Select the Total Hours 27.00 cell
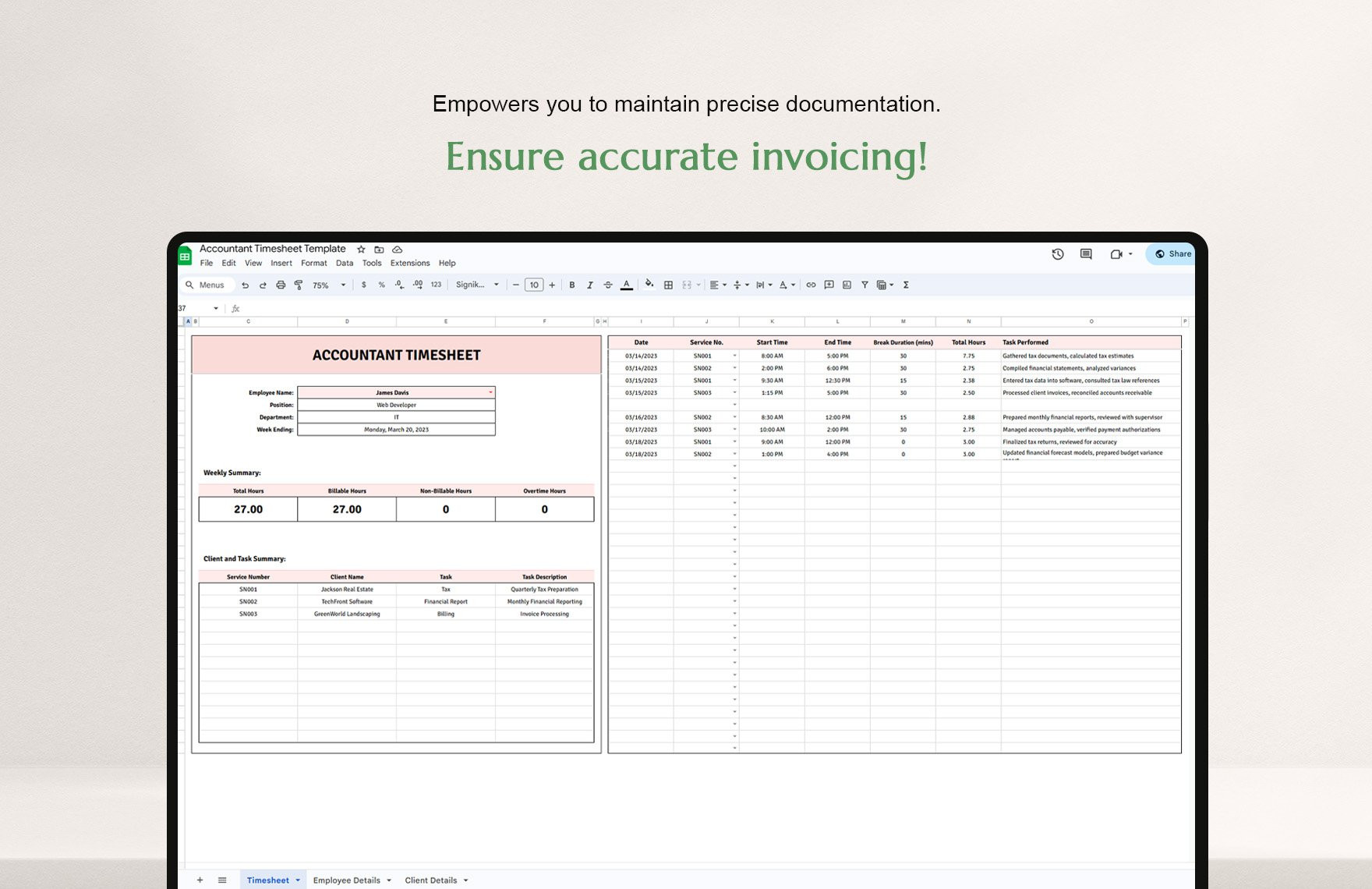This screenshot has height=889, width=1372. tap(248, 509)
